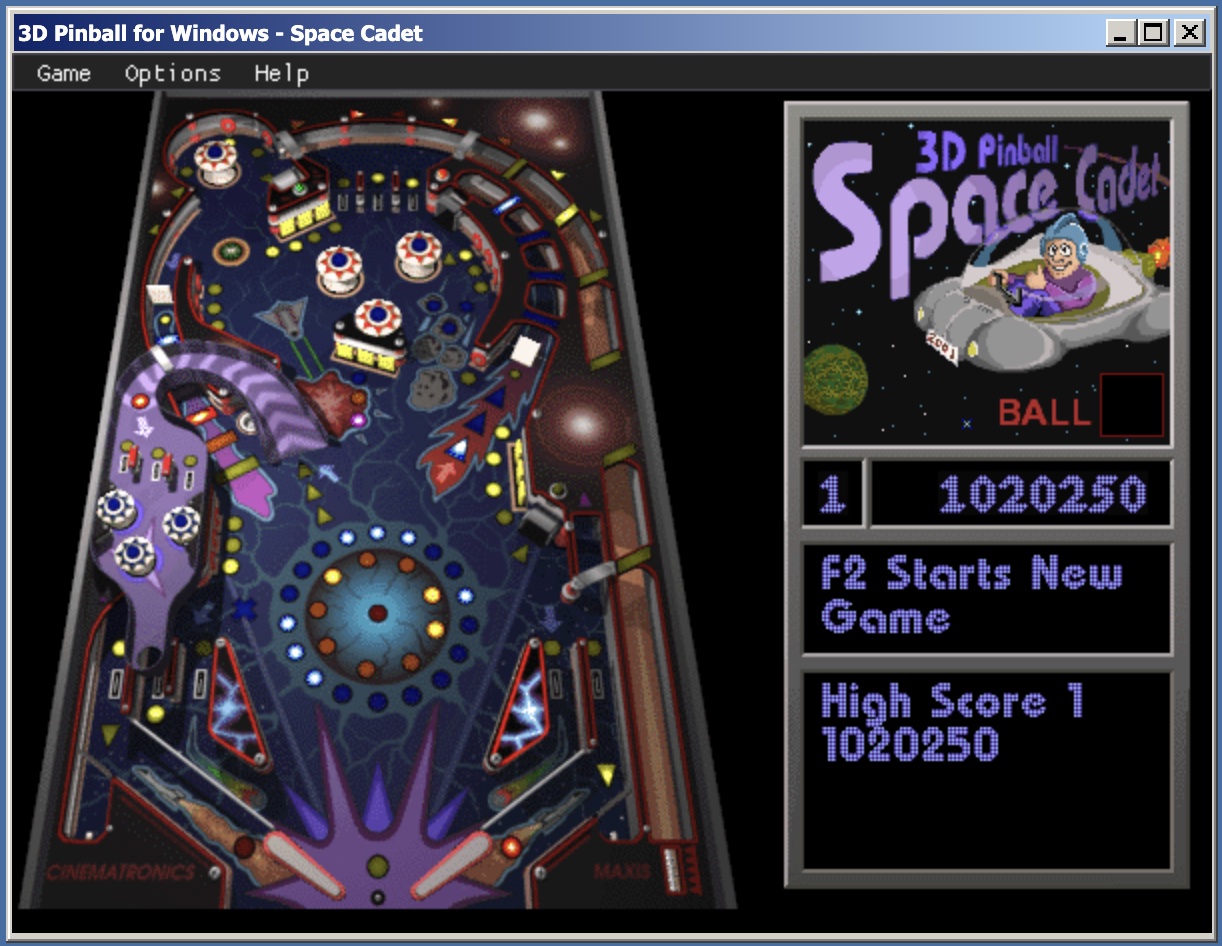Click the MAXIS logo on the table
Viewport: 1222px width, 946px height.
click(x=623, y=870)
